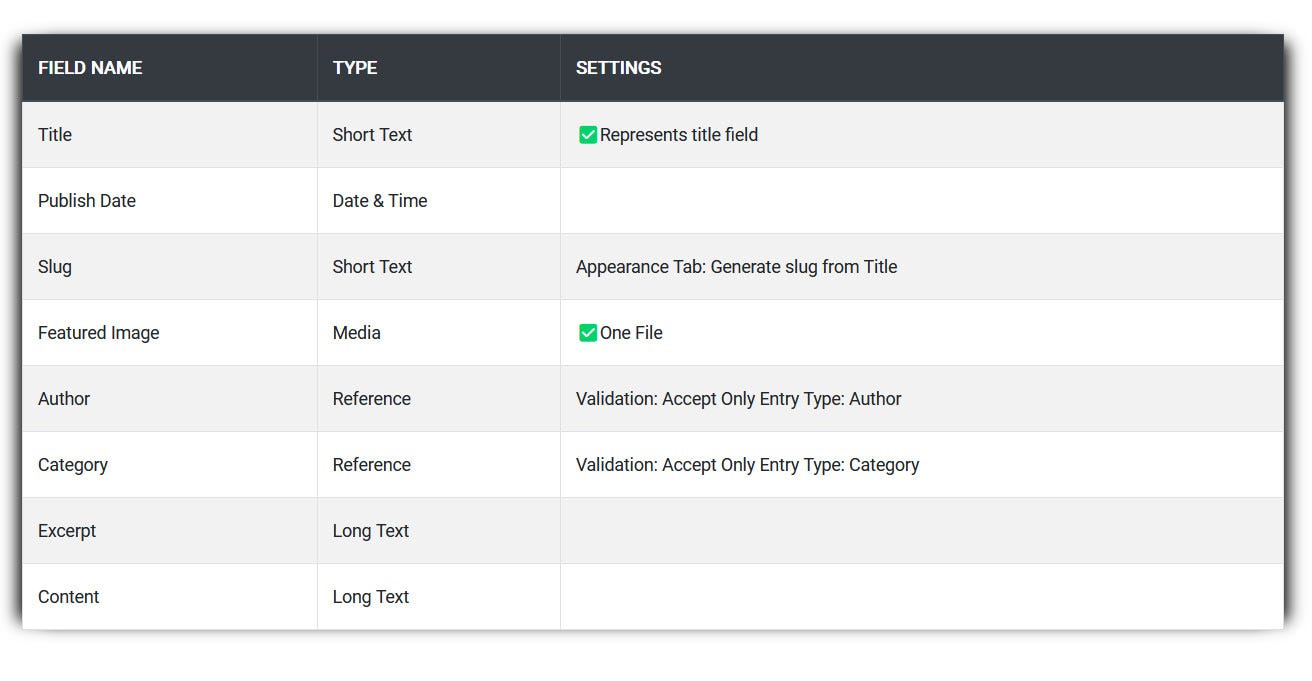The width and height of the screenshot is (1312, 681).
Task: Click the Long Text type for Excerpt
Action: pos(371,531)
